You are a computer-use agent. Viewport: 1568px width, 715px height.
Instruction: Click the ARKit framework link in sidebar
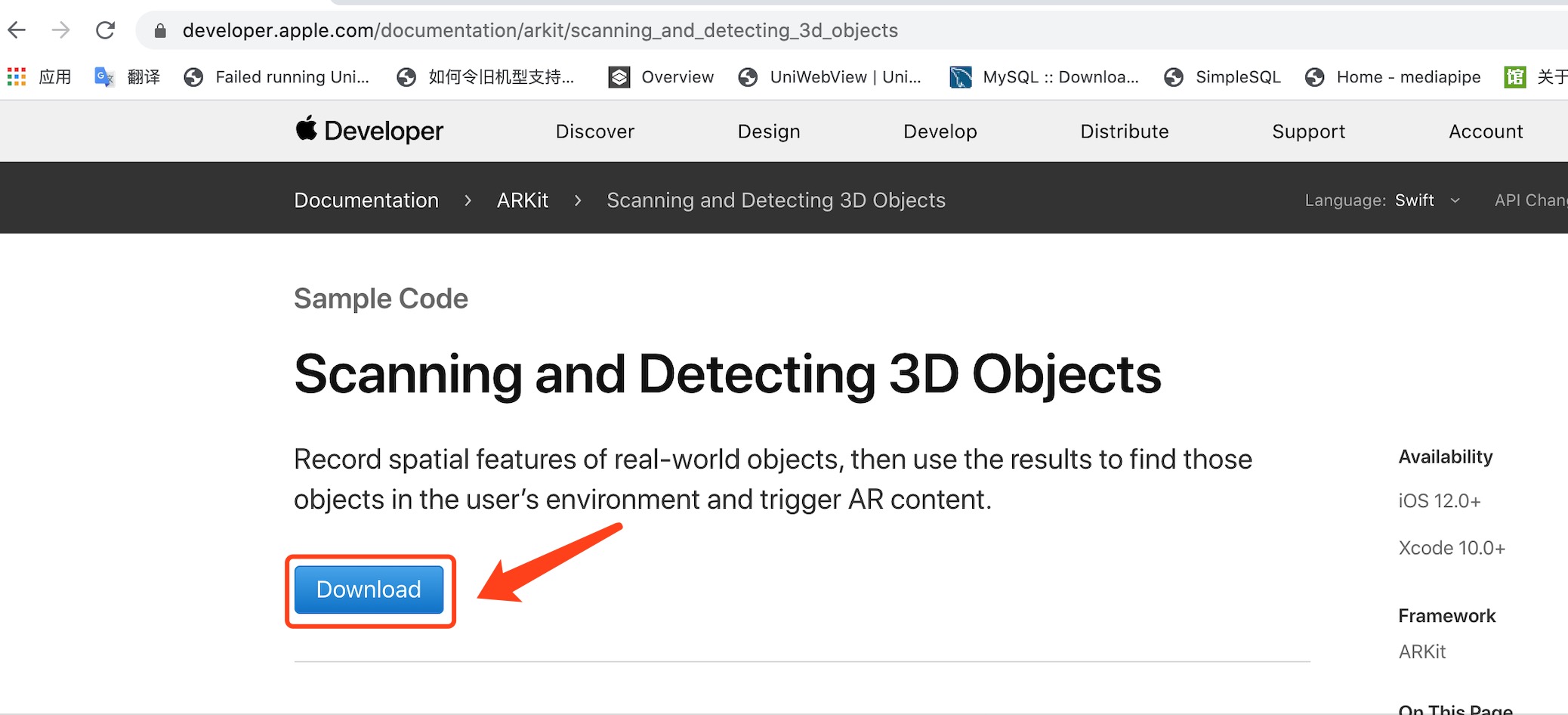(1422, 652)
